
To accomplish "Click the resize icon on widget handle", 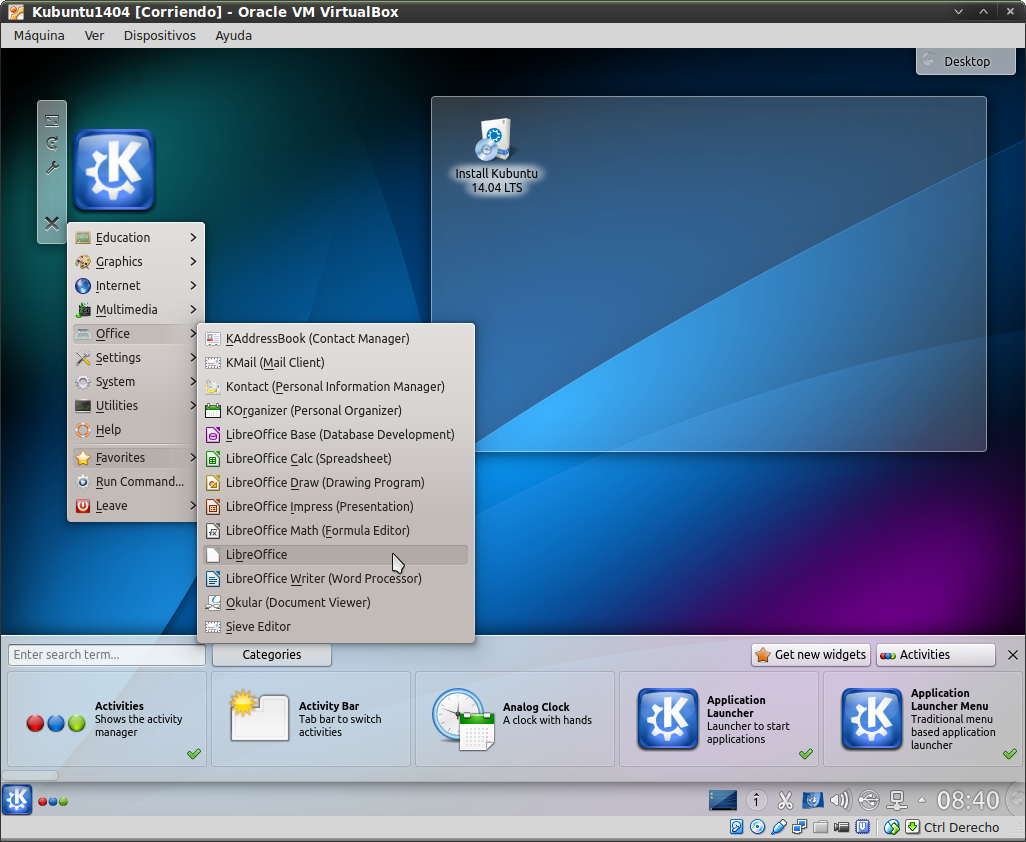I will [52, 121].
